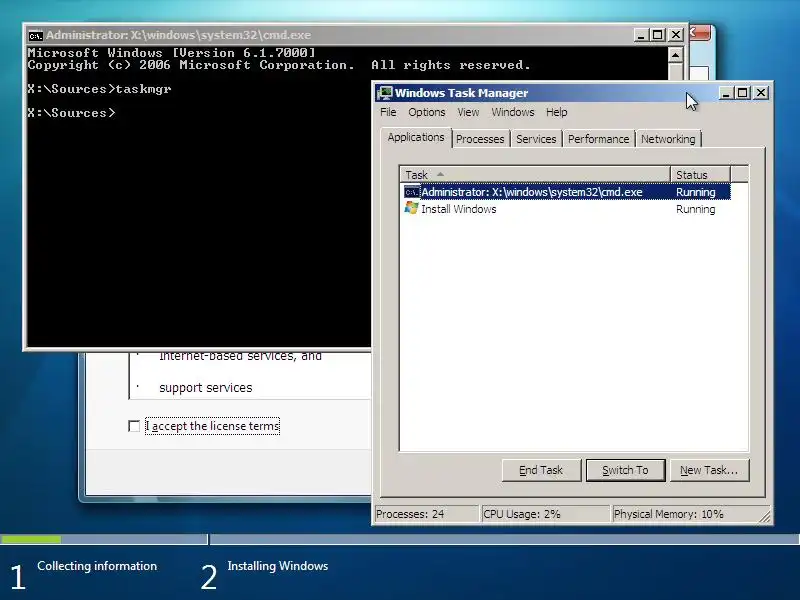Open the File menu in Task Manager
Screen dimensions: 800x600
point(388,112)
